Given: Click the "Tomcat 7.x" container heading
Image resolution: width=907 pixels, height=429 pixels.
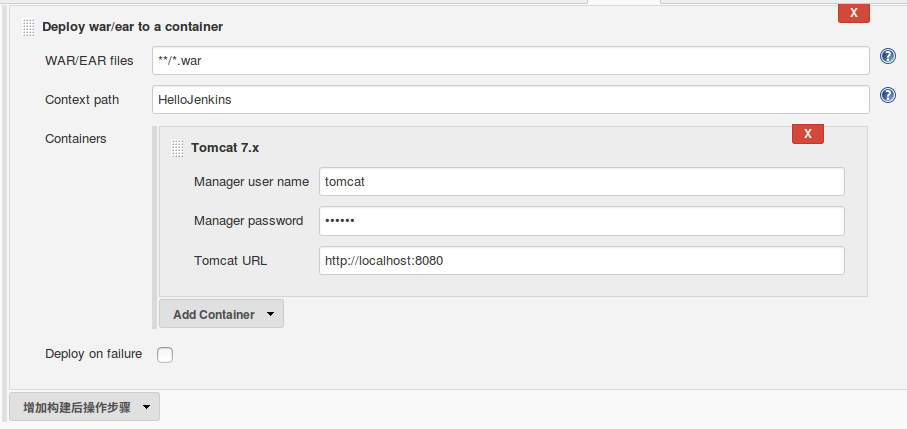Looking at the screenshot, I should (x=225, y=148).
